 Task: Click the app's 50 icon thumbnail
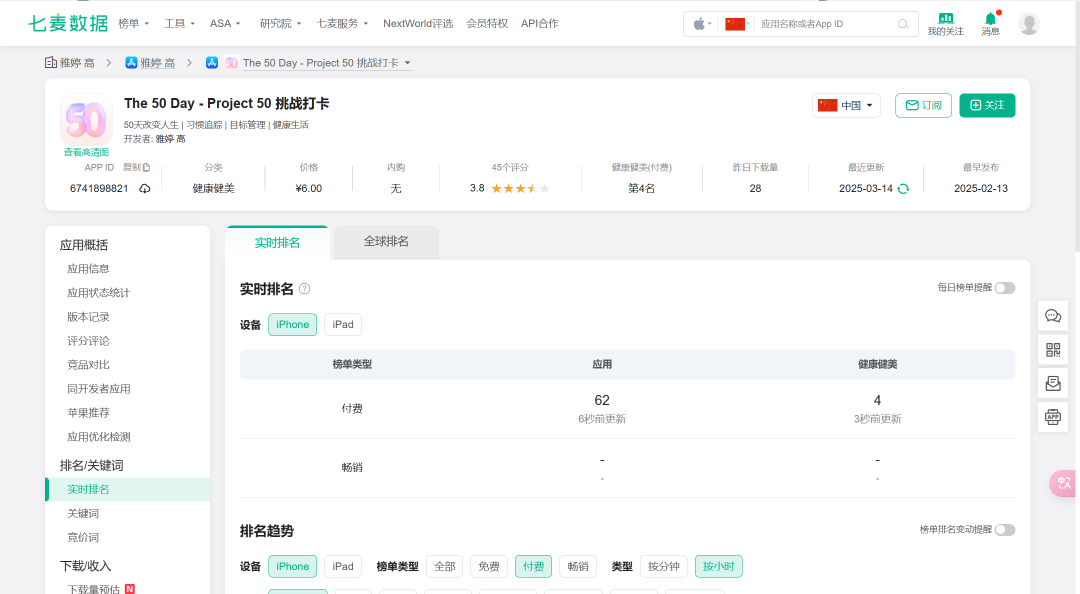tap(86, 120)
